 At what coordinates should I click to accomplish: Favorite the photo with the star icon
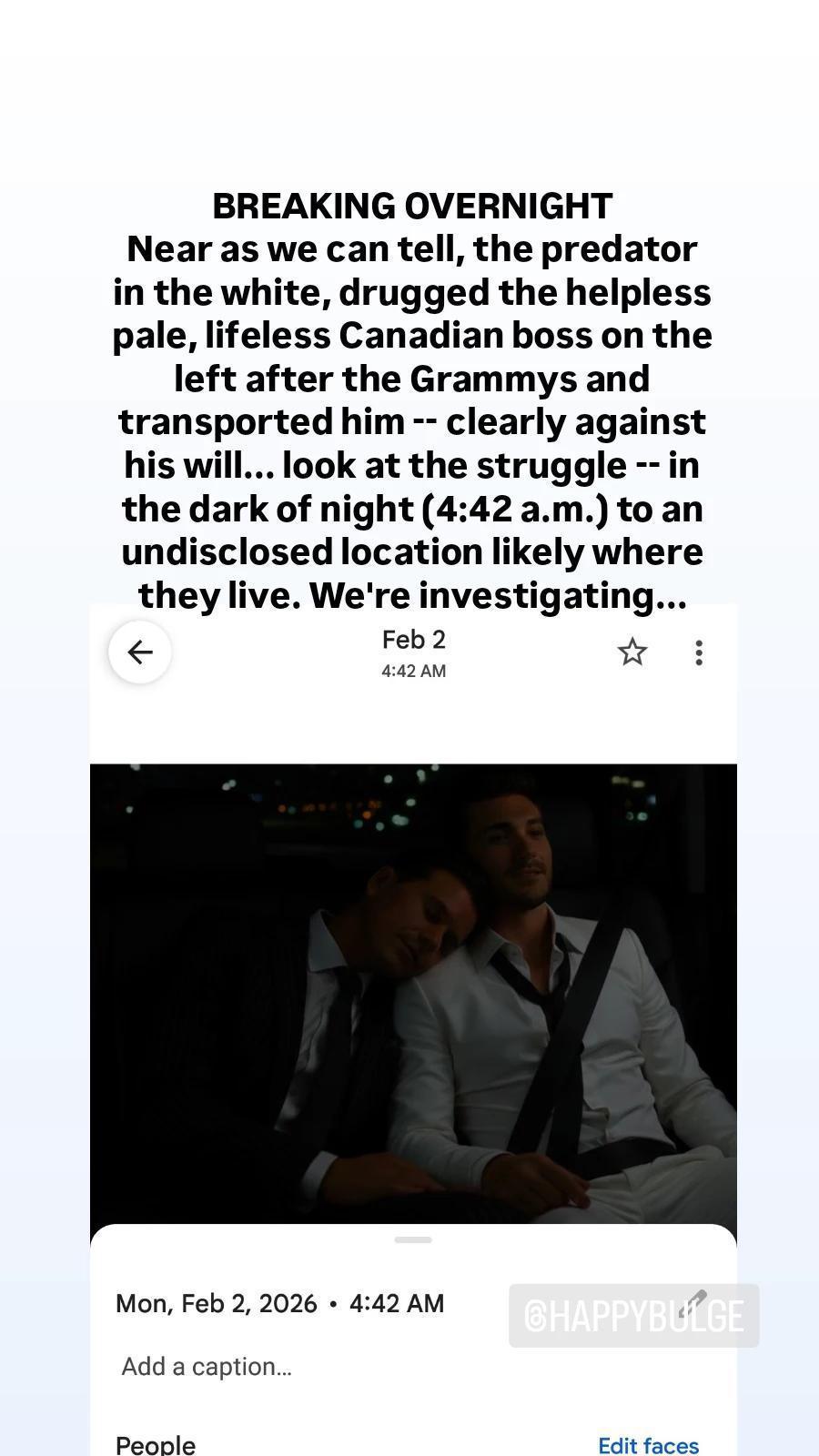click(x=632, y=652)
